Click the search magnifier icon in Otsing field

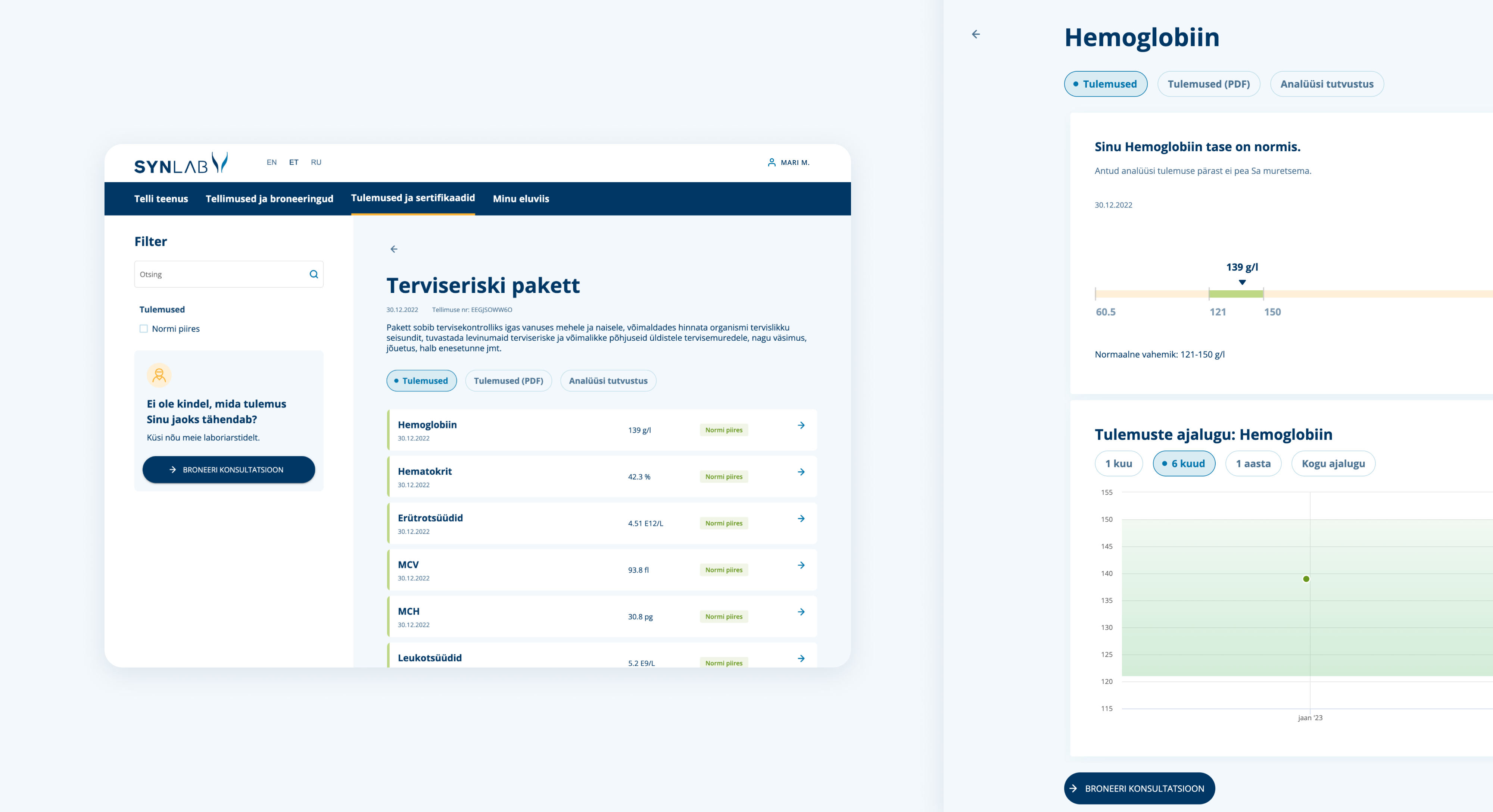point(314,274)
